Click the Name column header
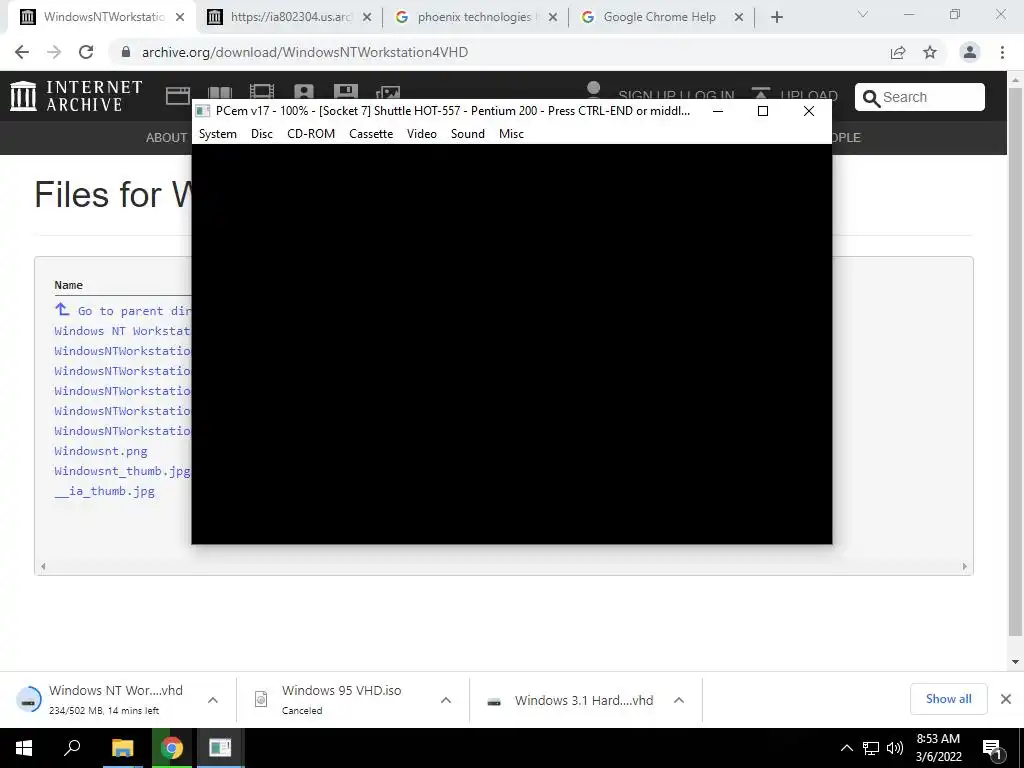Screen dimensions: 1024x768 (x=69, y=285)
